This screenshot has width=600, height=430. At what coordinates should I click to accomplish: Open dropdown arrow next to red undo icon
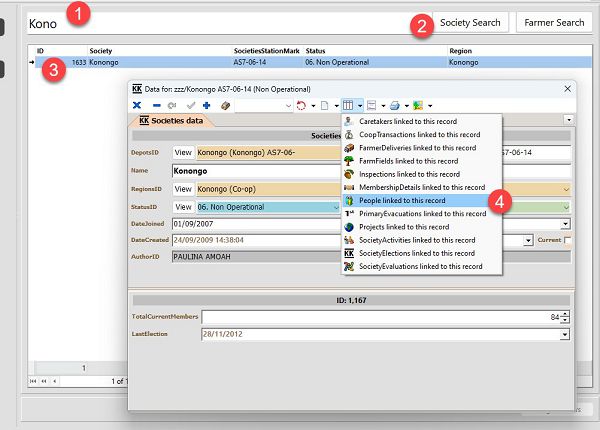point(313,106)
